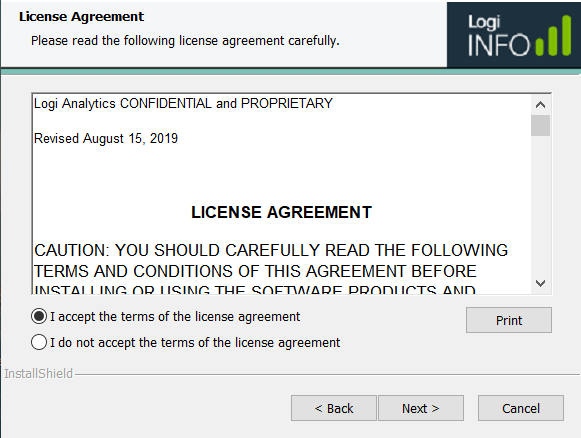Proceed using the Next button

coord(421,408)
